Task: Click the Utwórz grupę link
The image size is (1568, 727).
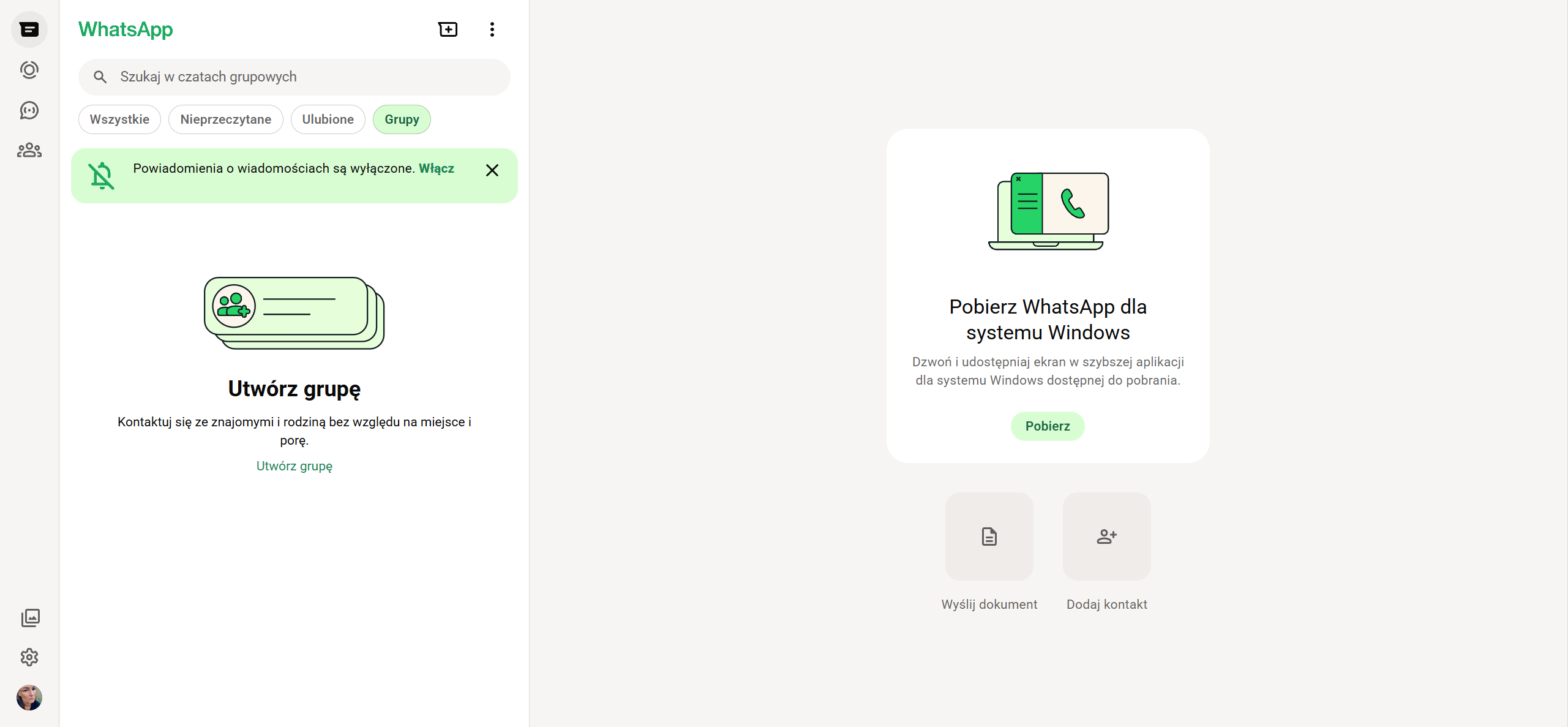Action: point(294,466)
